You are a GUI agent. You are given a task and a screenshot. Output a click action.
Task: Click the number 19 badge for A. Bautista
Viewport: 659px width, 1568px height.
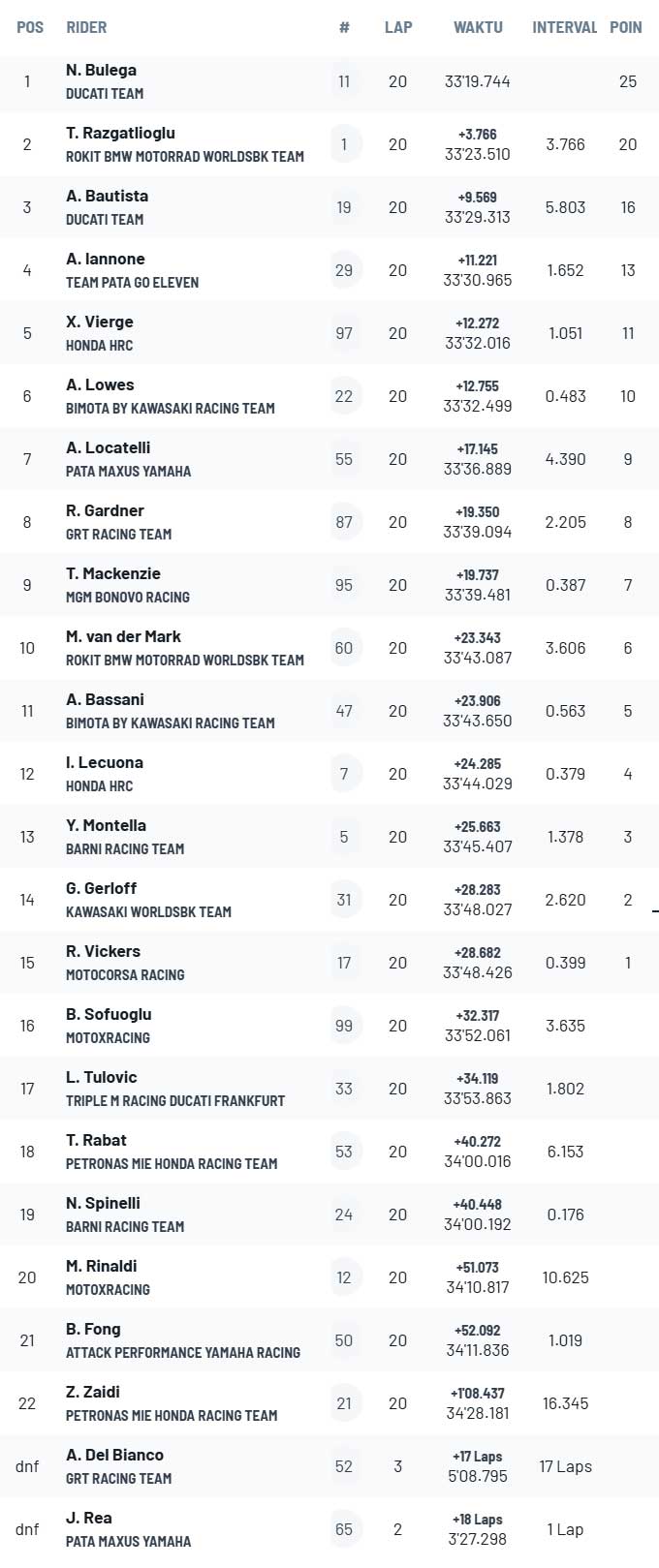pos(344,207)
